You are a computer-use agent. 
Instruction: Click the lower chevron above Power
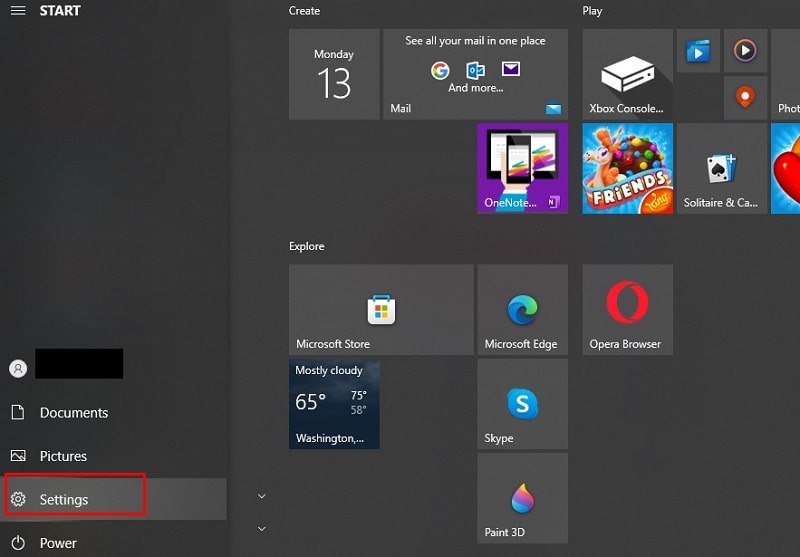262,529
